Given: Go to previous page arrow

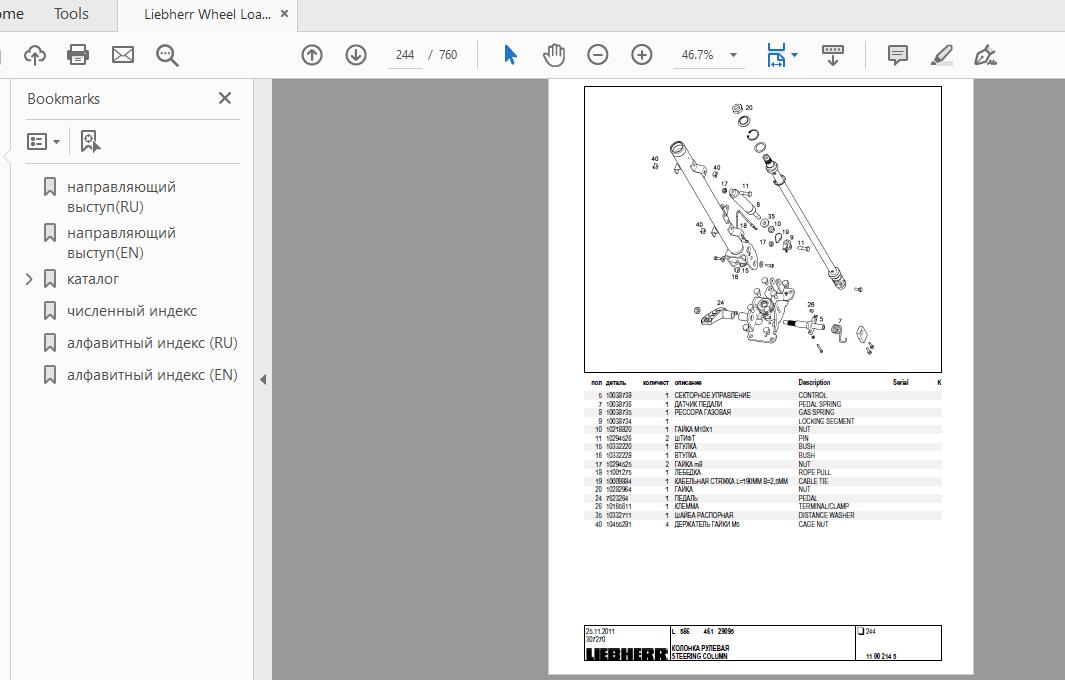Looking at the screenshot, I should coord(312,55).
